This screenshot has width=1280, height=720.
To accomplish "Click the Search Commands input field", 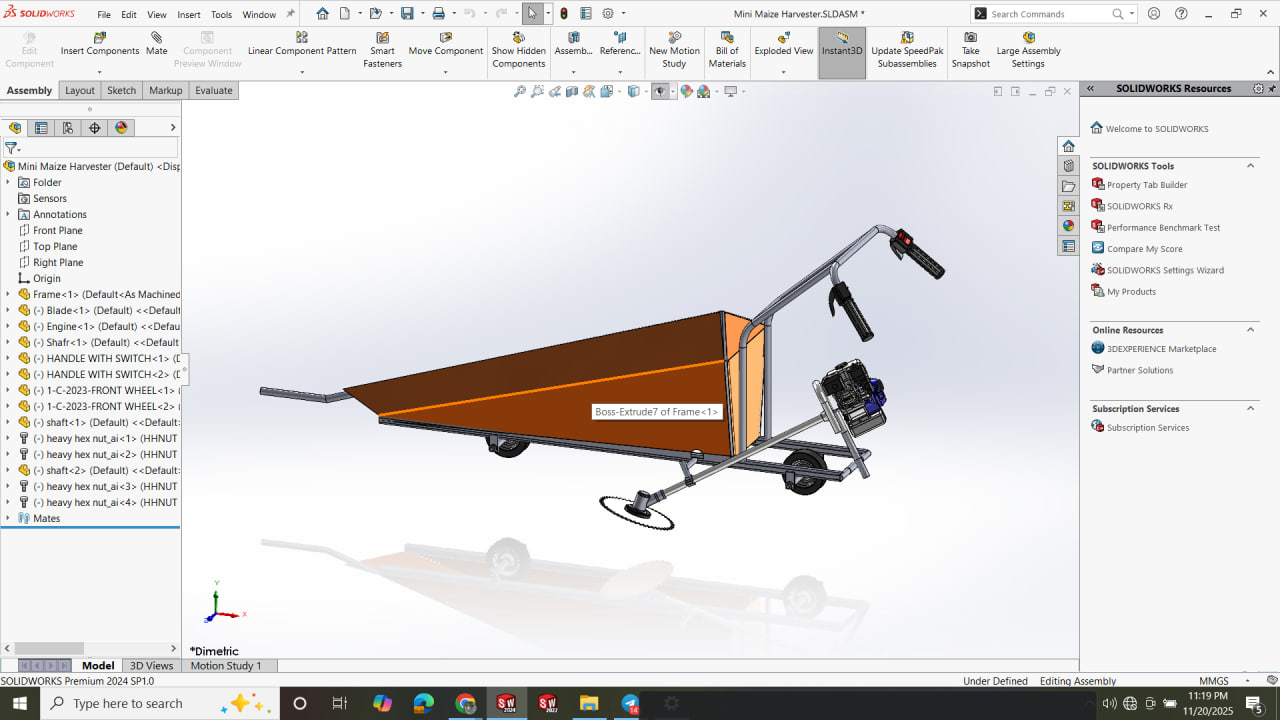I will click(x=1049, y=14).
